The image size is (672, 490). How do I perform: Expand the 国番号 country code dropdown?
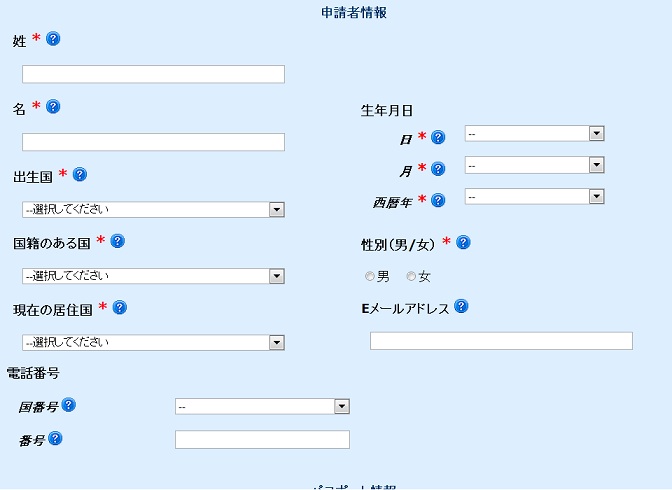click(x=262, y=406)
